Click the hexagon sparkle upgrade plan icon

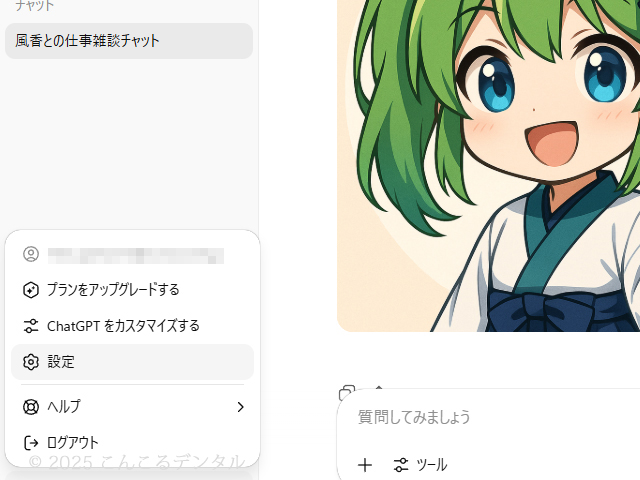(31, 290)
